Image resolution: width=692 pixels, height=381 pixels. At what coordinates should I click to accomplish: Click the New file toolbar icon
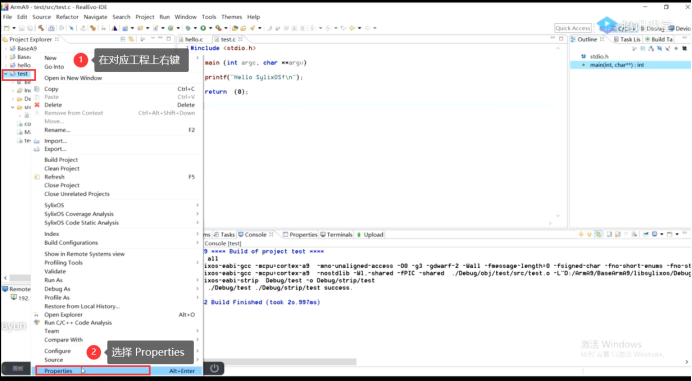pos(6,28)
